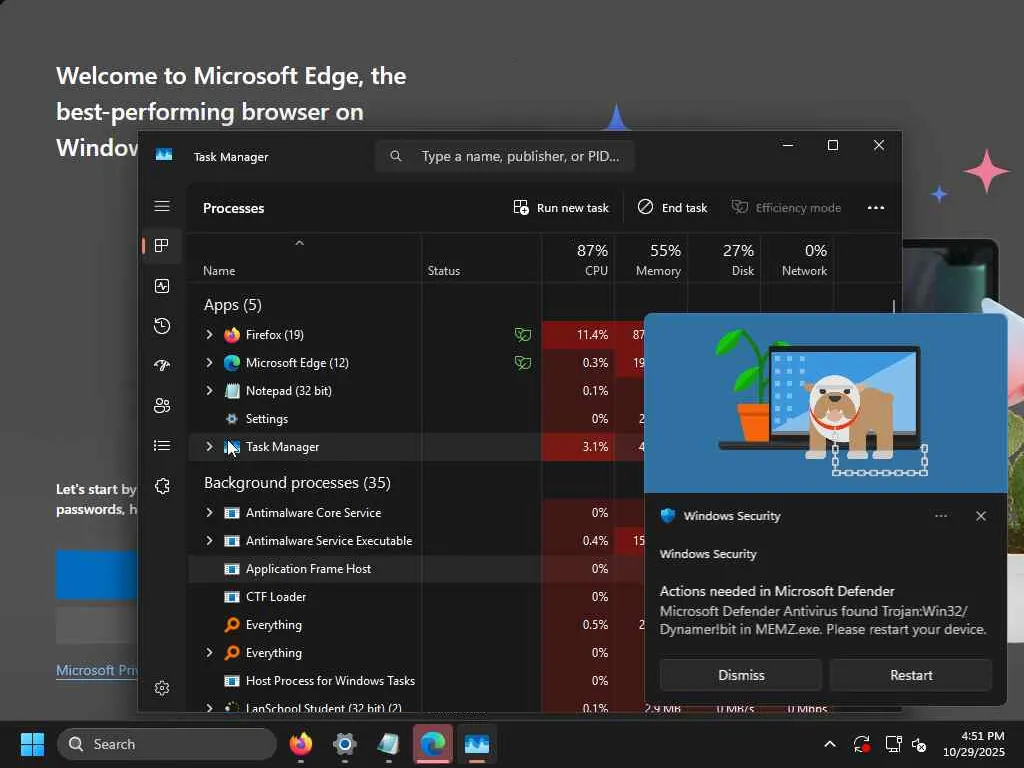The image size is (1024, 768).
Task: Open the Windows Start menu
Action: (x=32, y=744)
